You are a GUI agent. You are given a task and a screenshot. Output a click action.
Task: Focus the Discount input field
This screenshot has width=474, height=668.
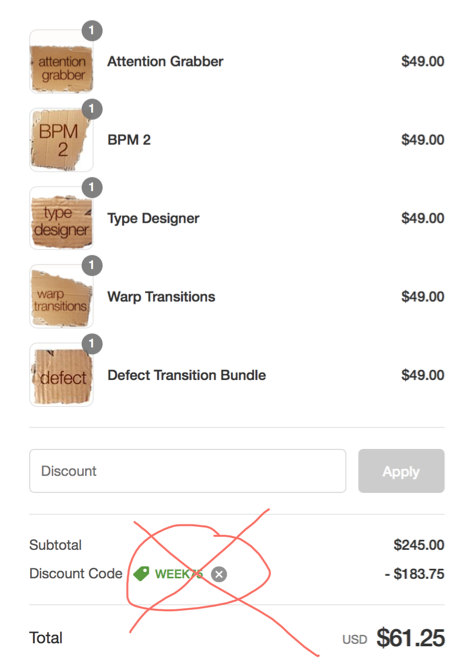coord(187,471)
